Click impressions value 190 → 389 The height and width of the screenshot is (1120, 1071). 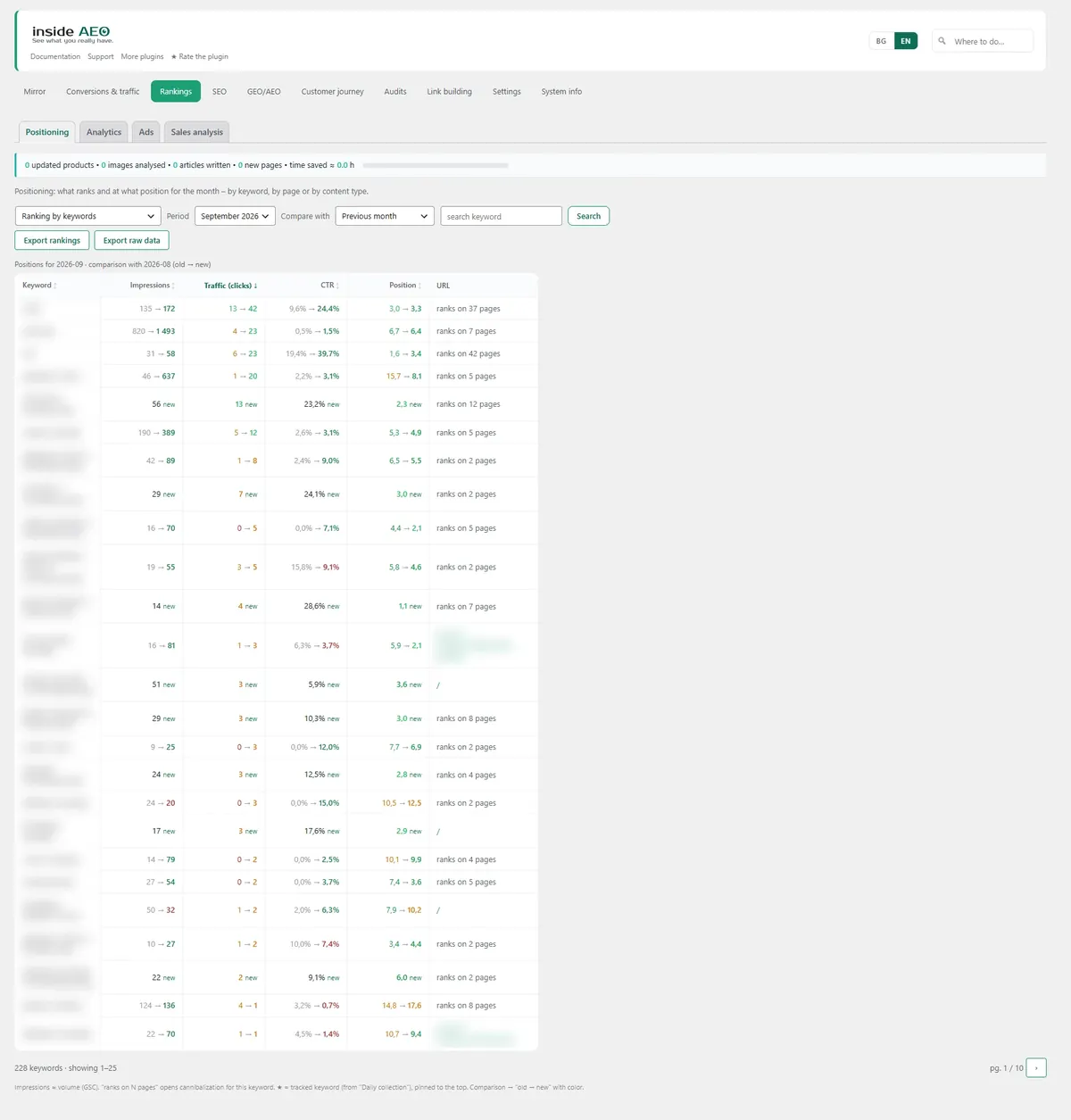click(x=156, y=433)
